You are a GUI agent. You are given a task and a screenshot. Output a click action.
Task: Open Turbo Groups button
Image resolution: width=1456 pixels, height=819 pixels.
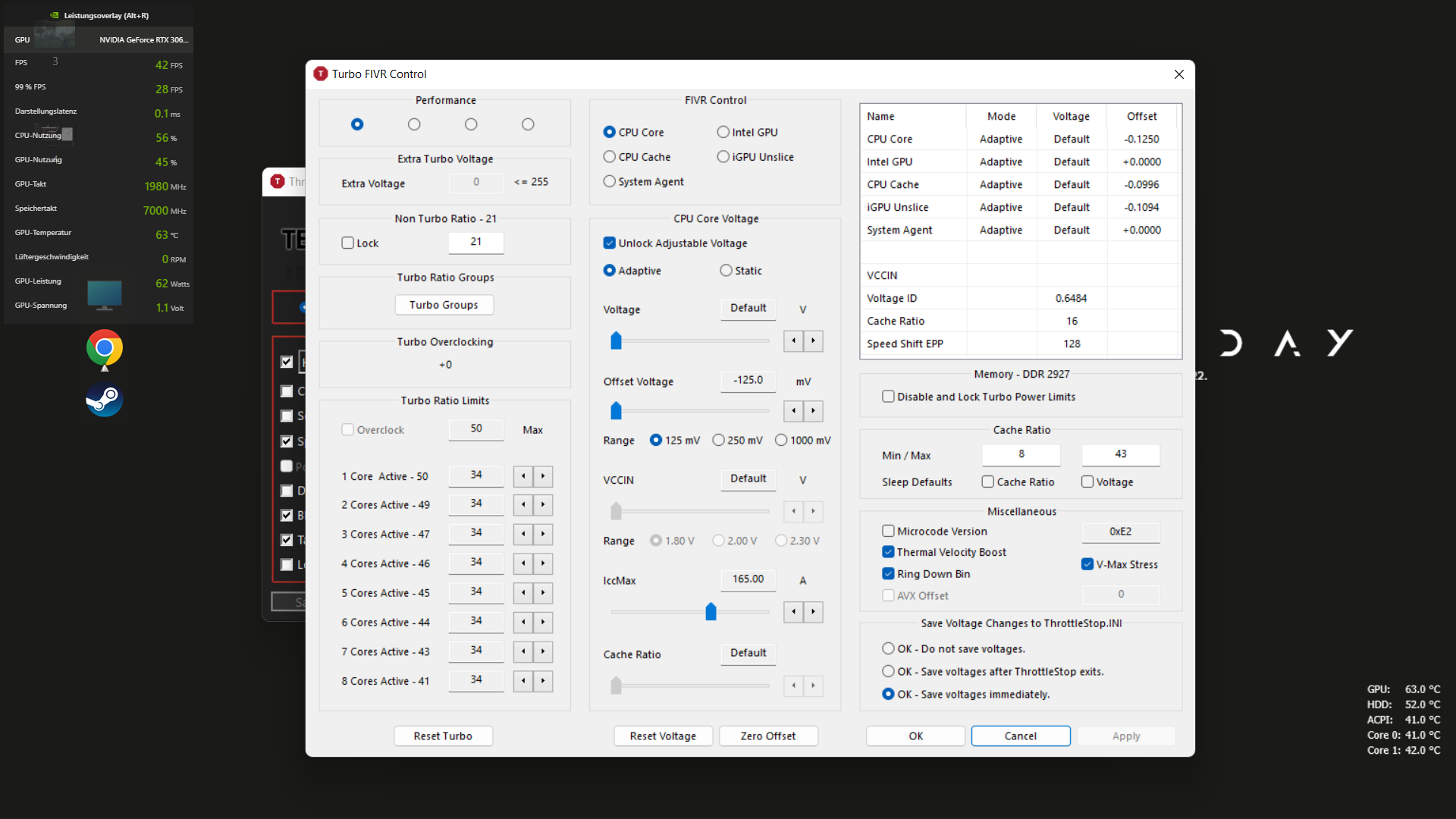click(444, 305)
